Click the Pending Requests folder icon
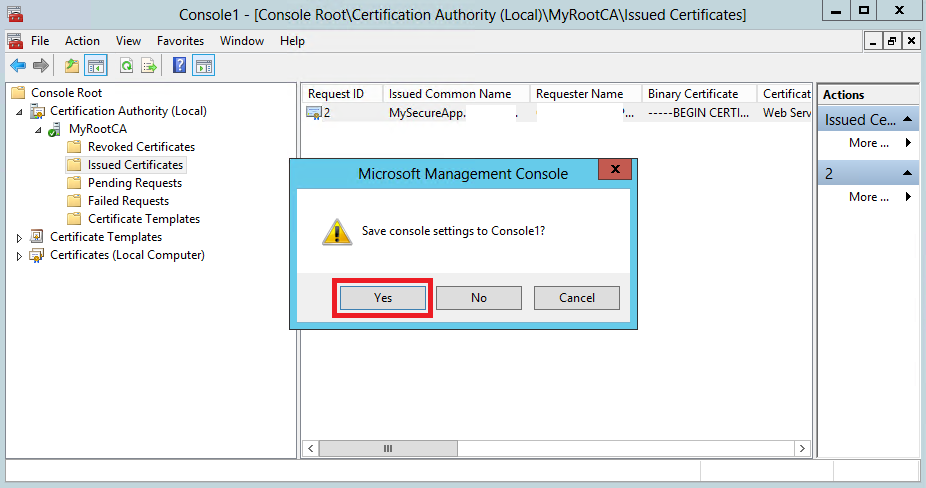The height and width of the screenshot is (488, 926). click(x=74, y=183)
